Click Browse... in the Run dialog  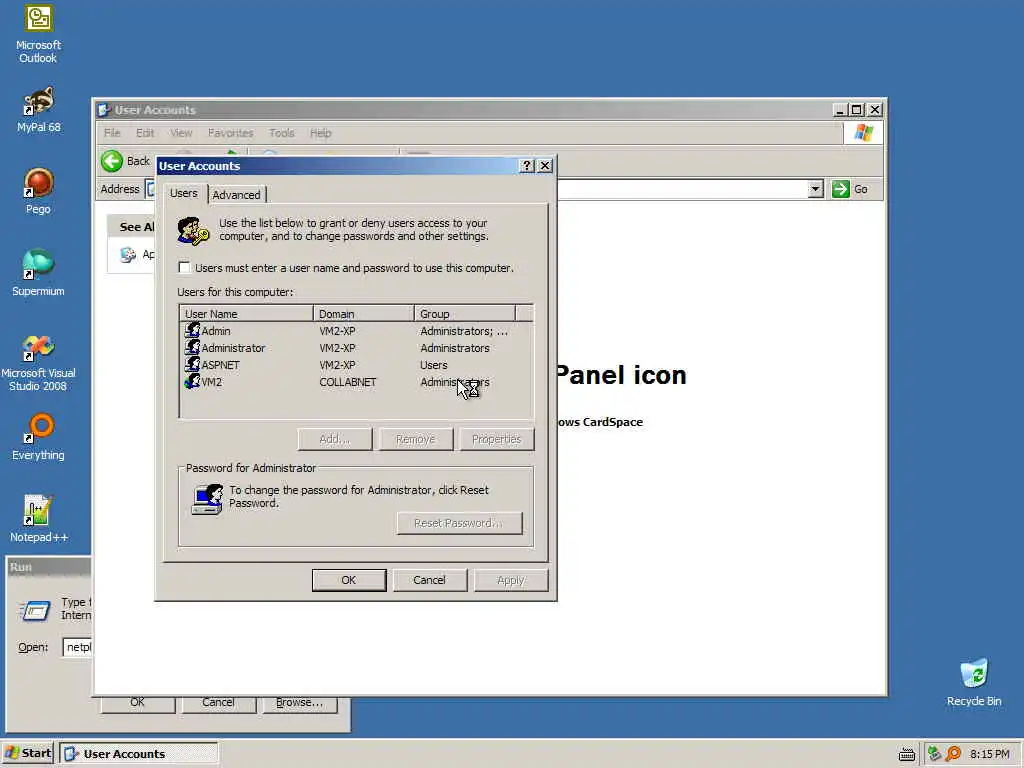299,703
